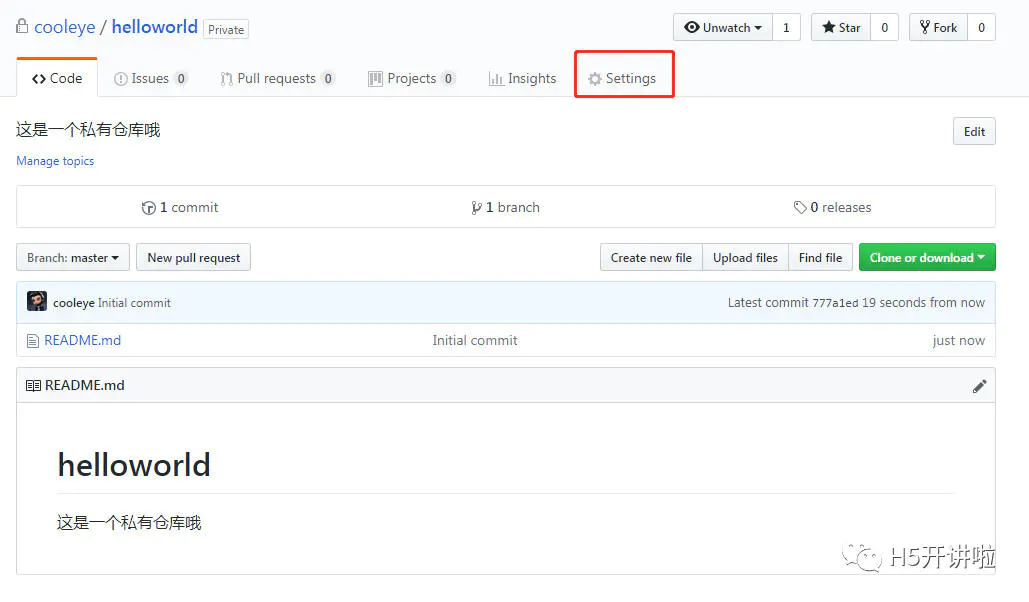The height and width of the screenshot is (602, 1029).
Task: Open the Manage topics link
Action: point(55,161)
